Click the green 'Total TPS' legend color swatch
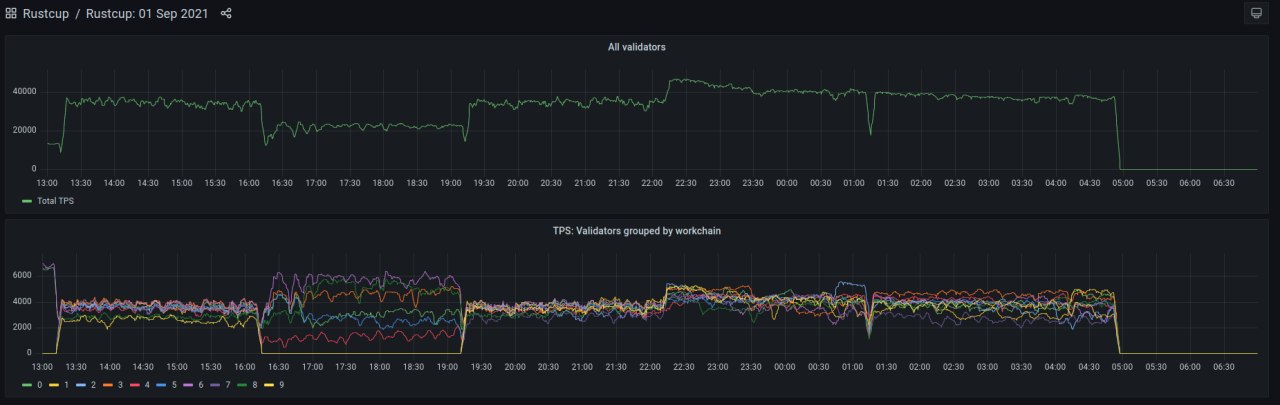This screenshot has width=1280, height=405. (27, 201)
